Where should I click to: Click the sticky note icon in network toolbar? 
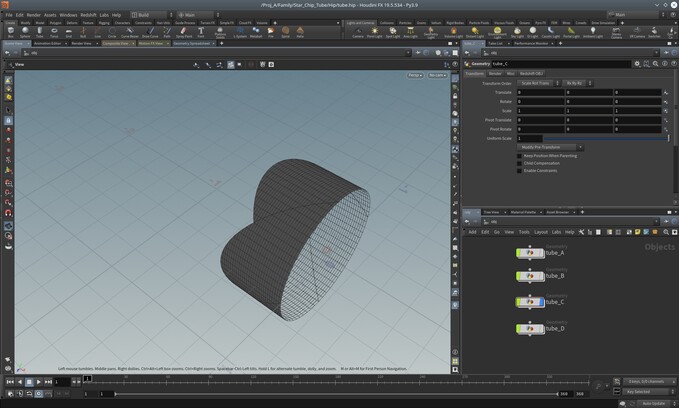637,232
